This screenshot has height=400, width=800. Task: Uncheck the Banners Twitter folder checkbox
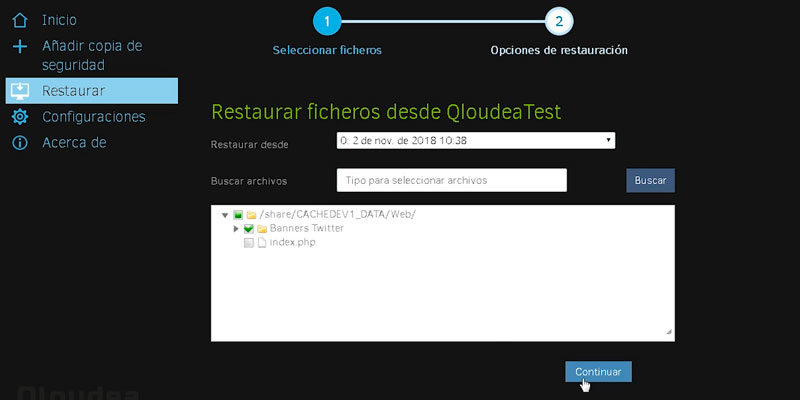(x=249, y=229)
